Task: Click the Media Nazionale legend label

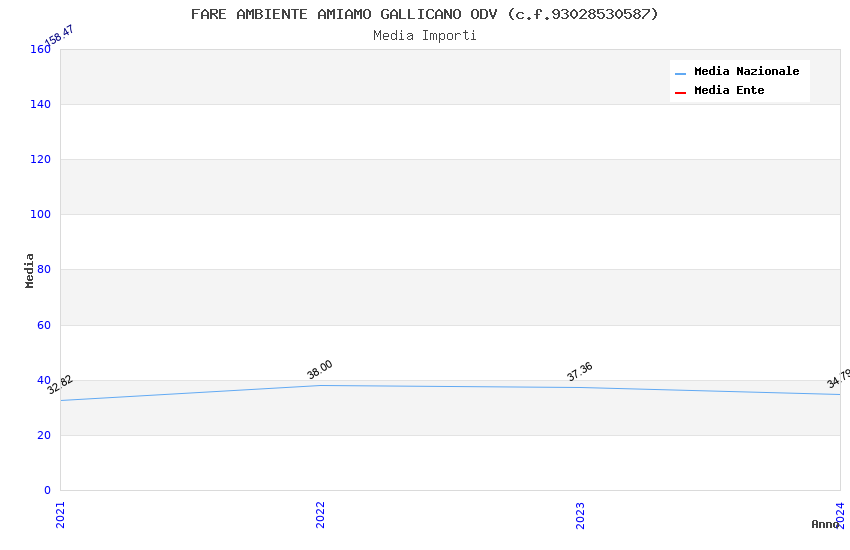Action: [746, 71]
